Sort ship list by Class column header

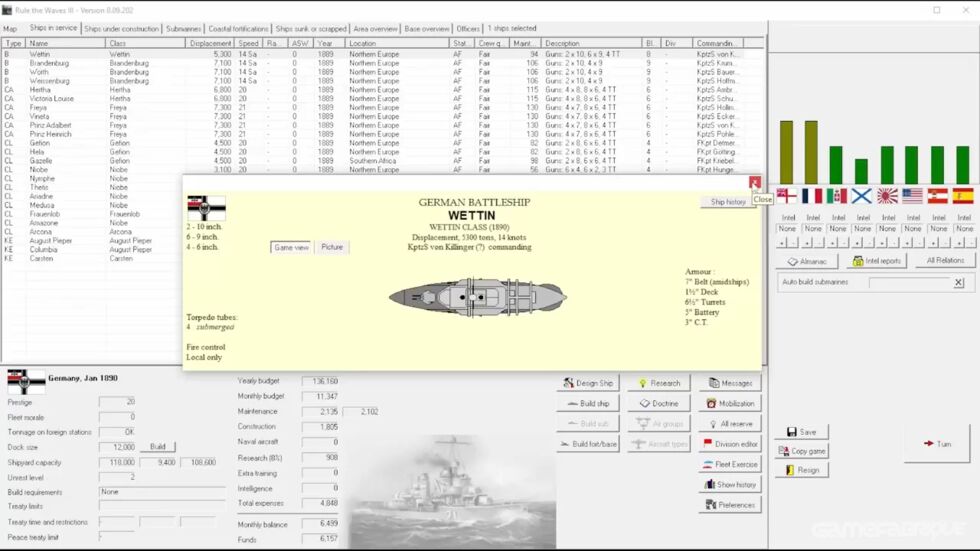146,44
